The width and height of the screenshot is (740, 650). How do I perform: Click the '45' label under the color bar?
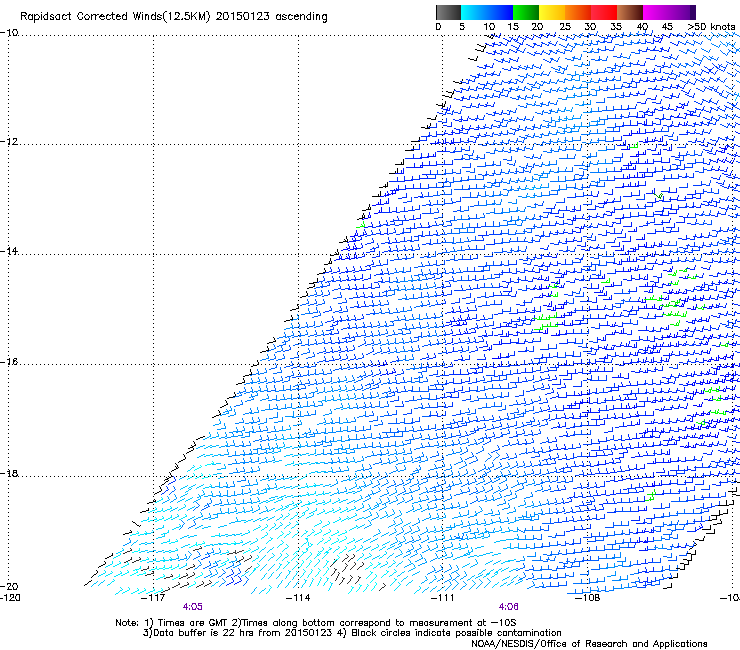pos(667,26)
